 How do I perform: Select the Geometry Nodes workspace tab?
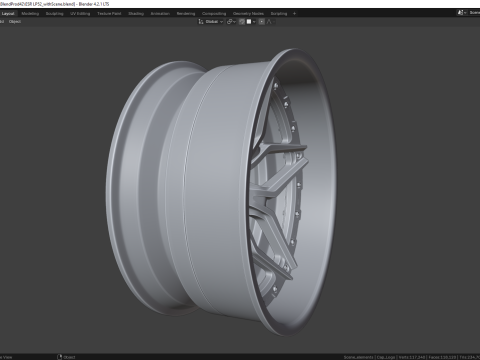[x=248, y=14]
